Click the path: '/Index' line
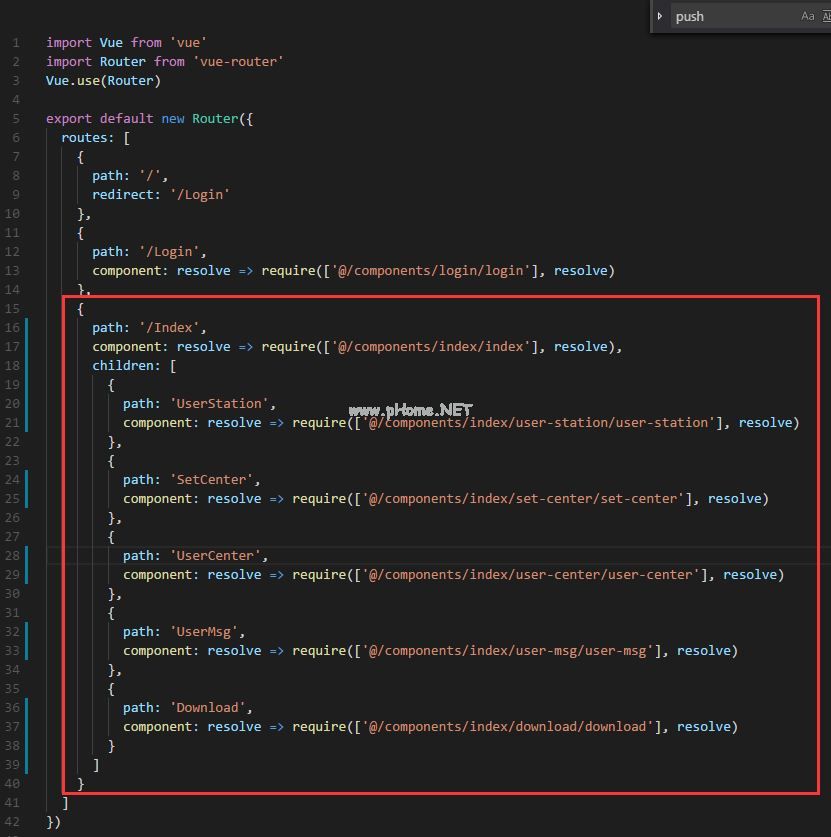Screen dimensions: 831x837 [149, 328]
